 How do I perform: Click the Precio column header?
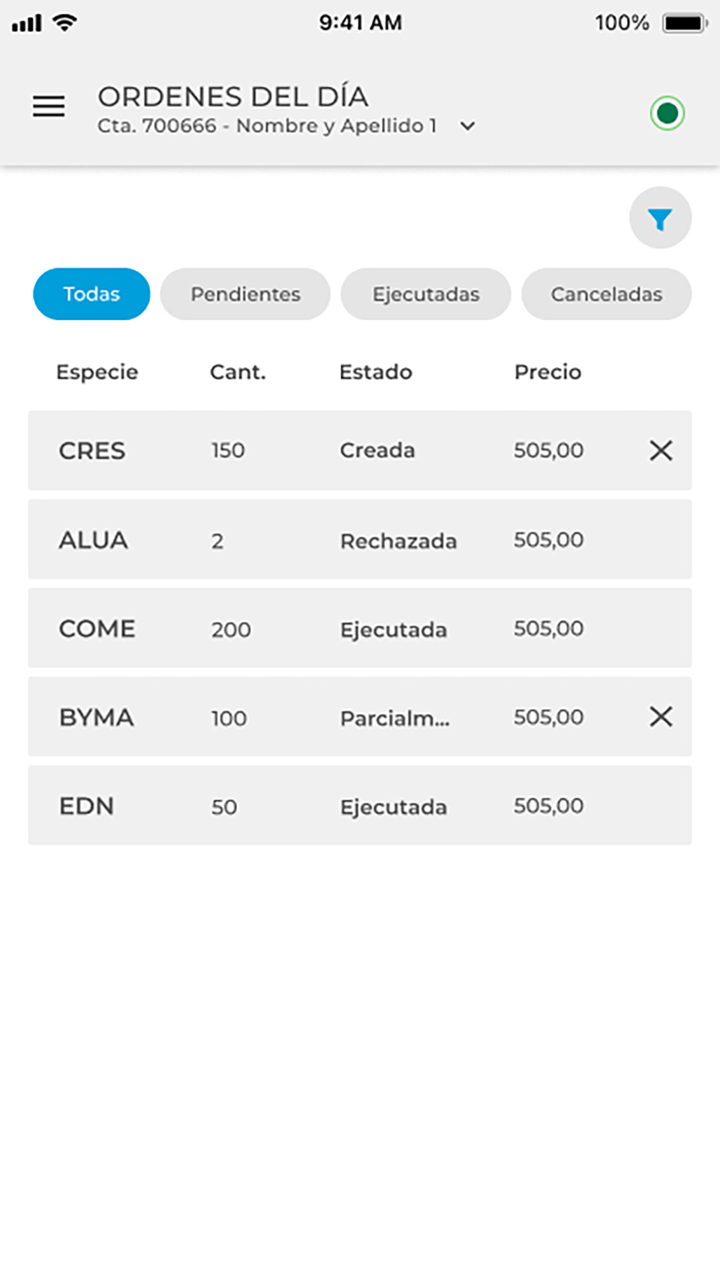point(547,372)
